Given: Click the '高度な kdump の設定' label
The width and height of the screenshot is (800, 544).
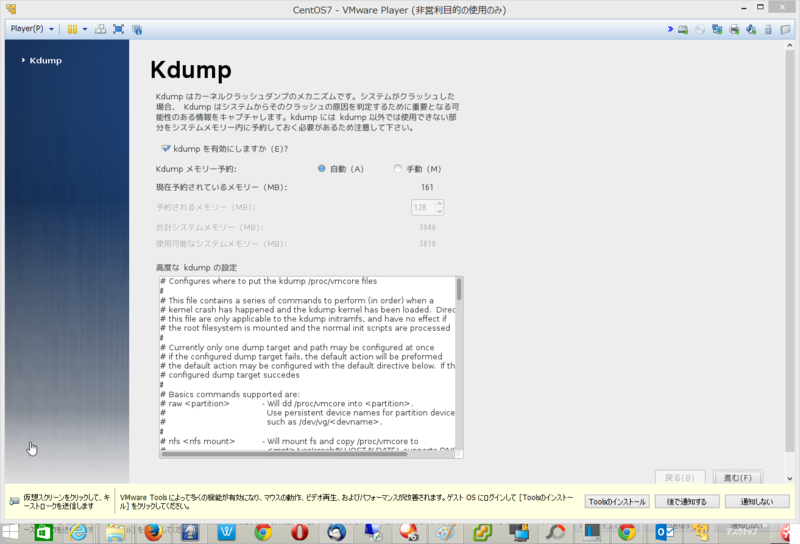Looking at the screenshot, I should point(196,267).
